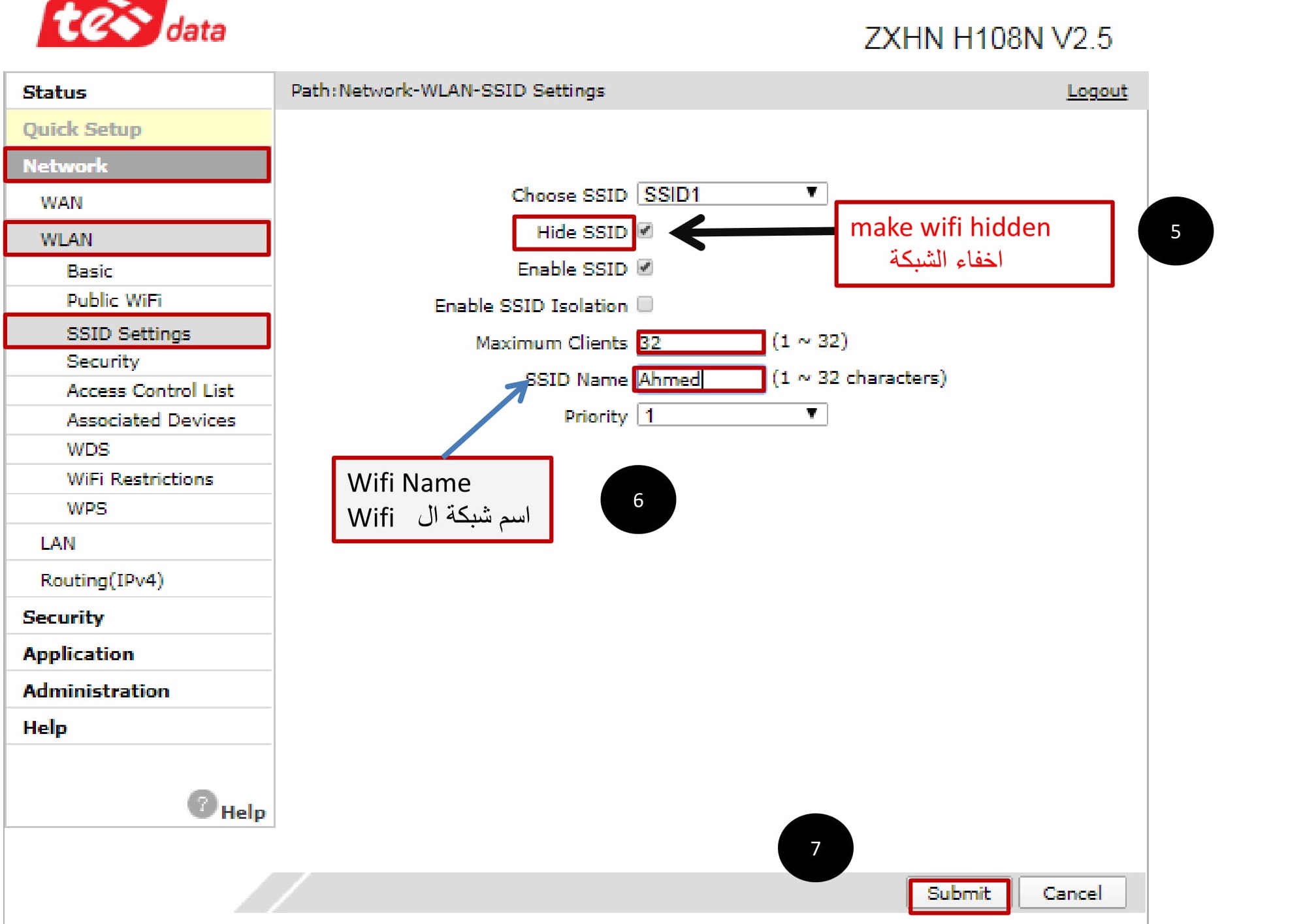Click the Path:Network-WLAN-SSID Settings text

click(448, 90)
